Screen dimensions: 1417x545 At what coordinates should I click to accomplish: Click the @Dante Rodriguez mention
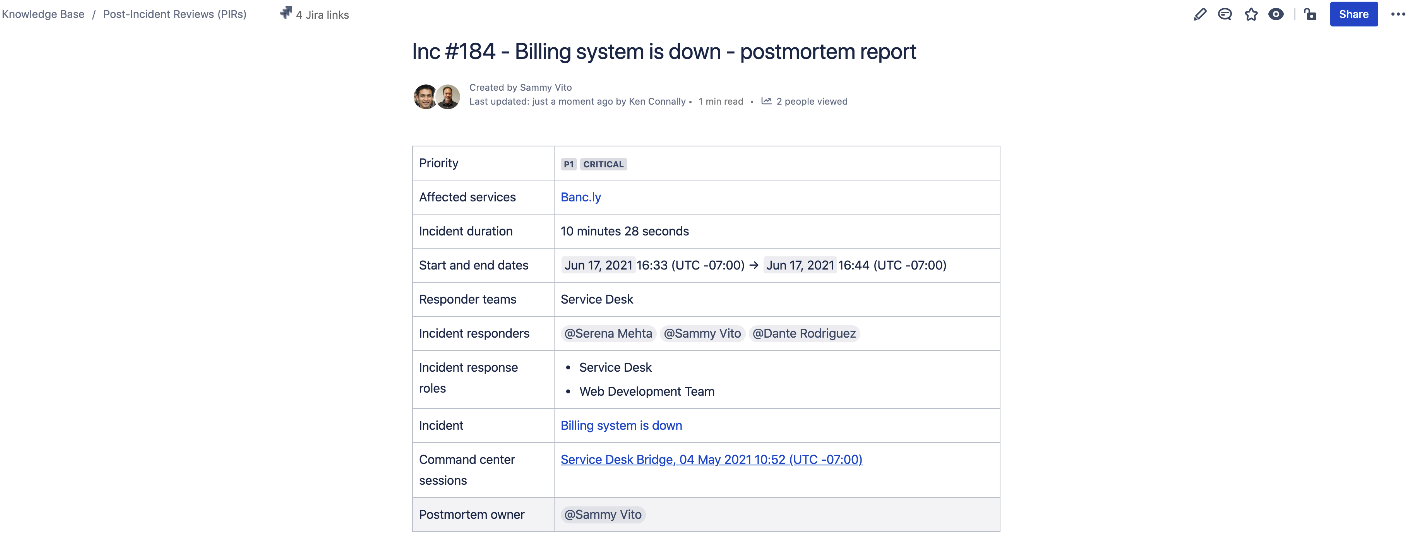click(x=804, y=334)
